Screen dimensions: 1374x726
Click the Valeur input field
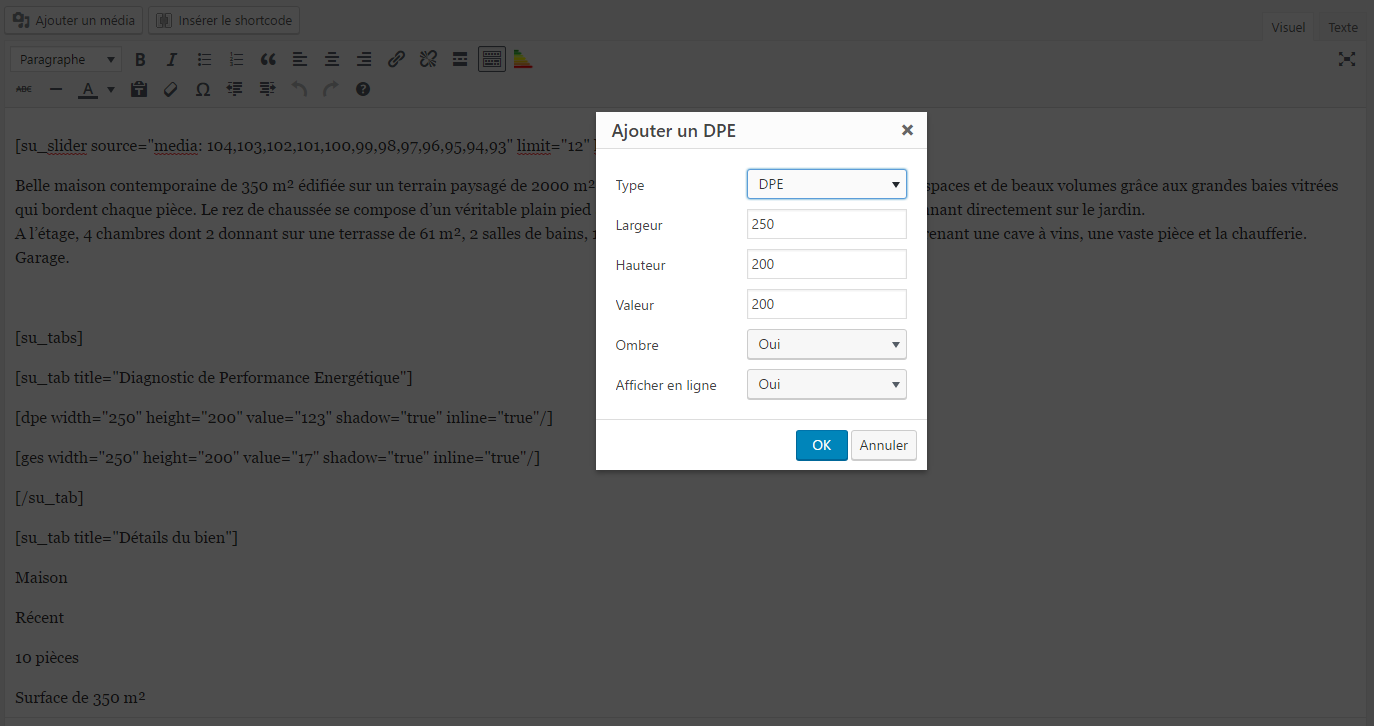(827, 304)
